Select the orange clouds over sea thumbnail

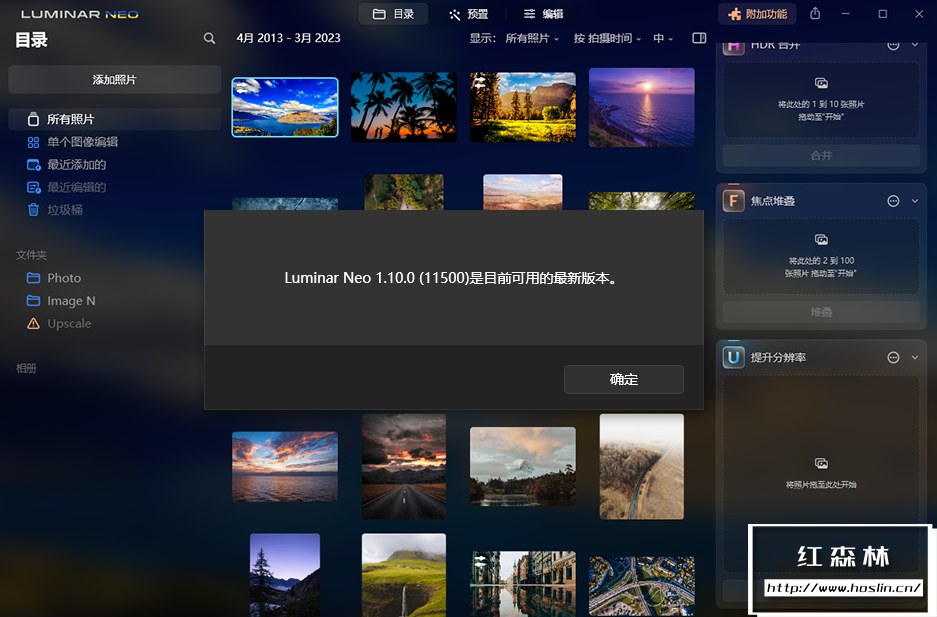pos(285,466)
